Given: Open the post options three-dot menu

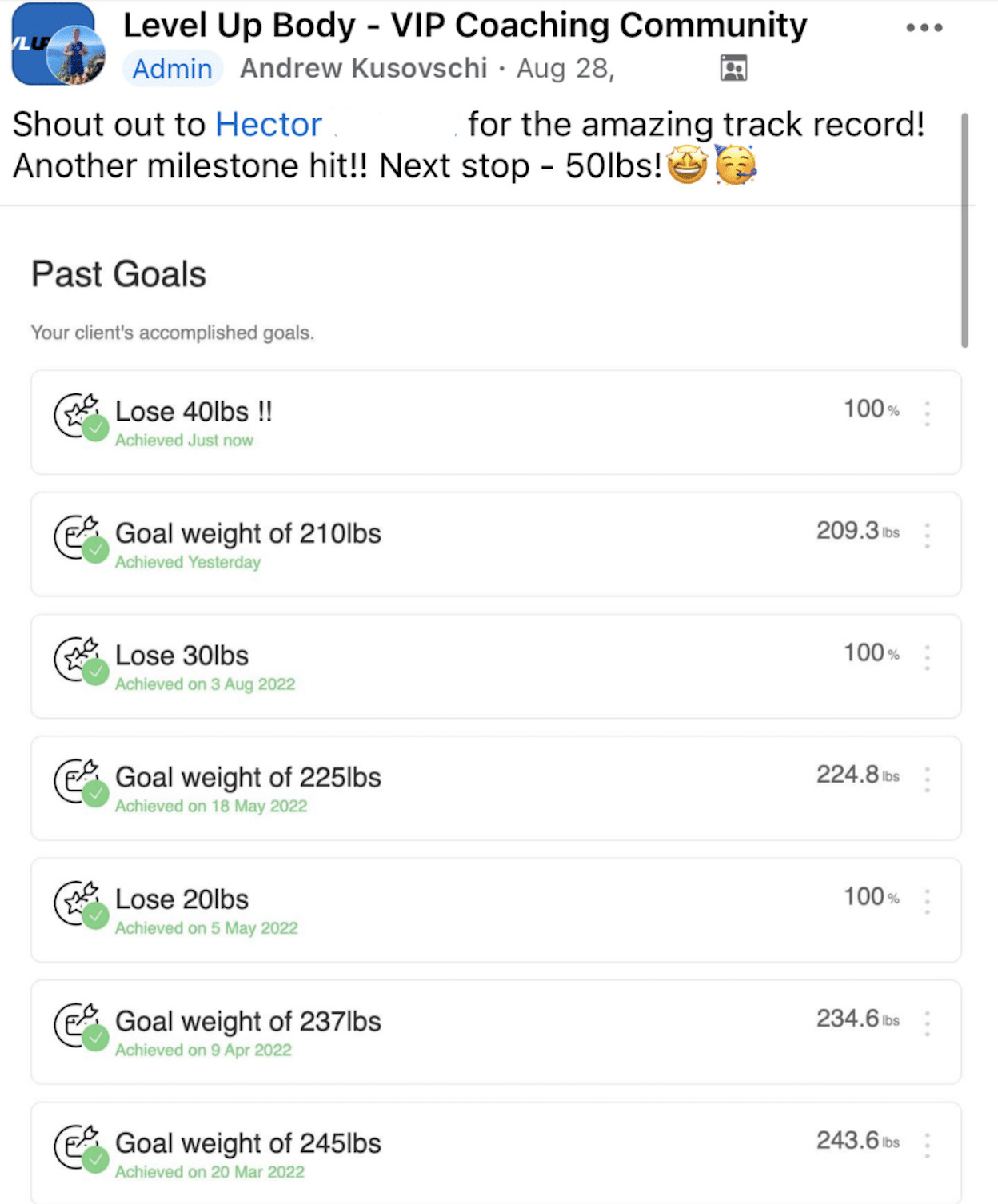Looking at the screenshot, I should (924, 28).
